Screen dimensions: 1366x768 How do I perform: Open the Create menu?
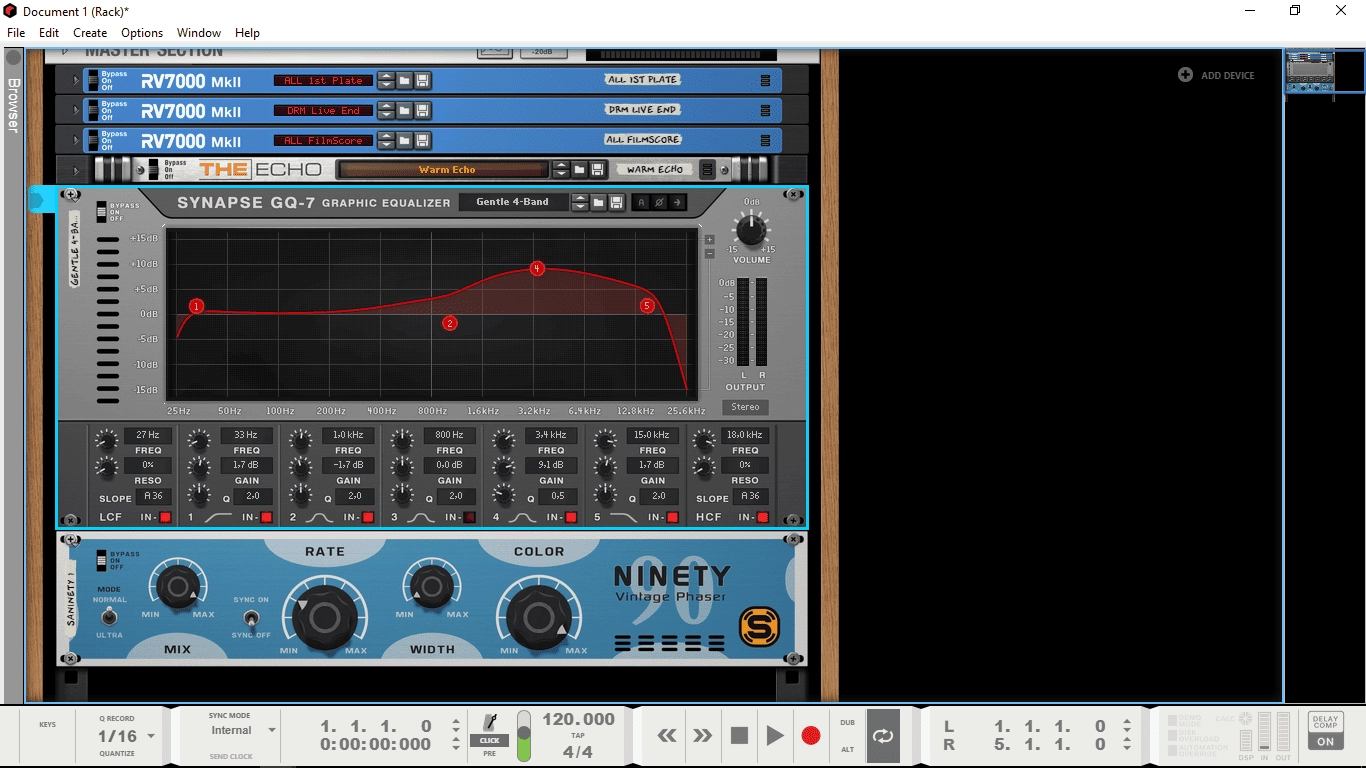point(90,33)
